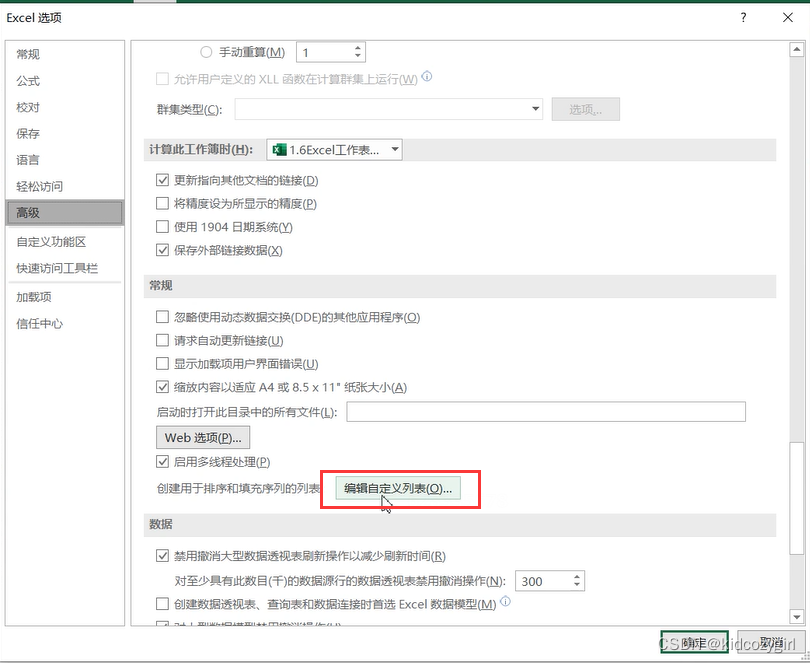Open the 常规 options category
This screenshot has width=810, height=663.
pos(65,54)
